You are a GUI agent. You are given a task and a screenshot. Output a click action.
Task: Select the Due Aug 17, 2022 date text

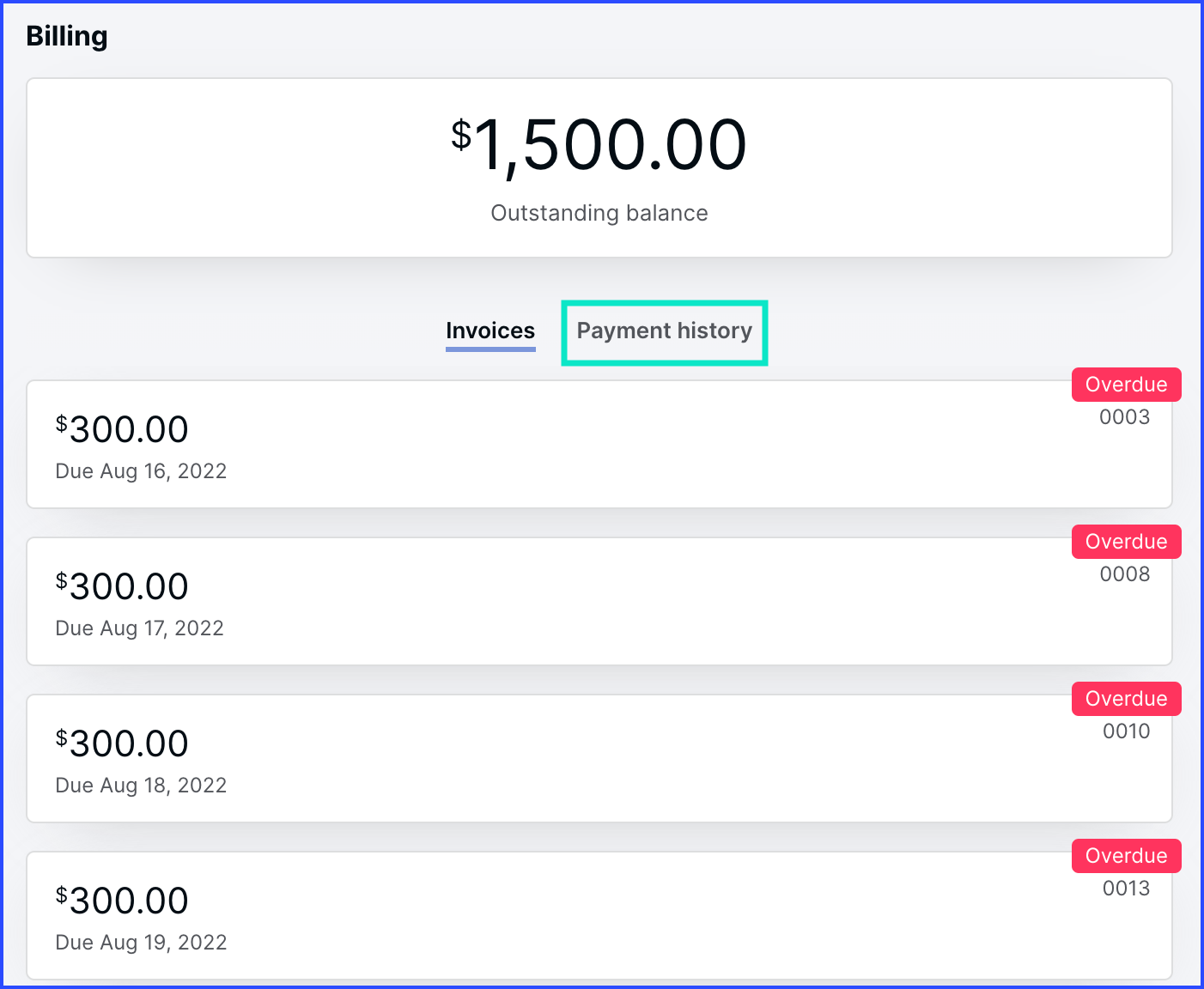click(x=139, y=628)
